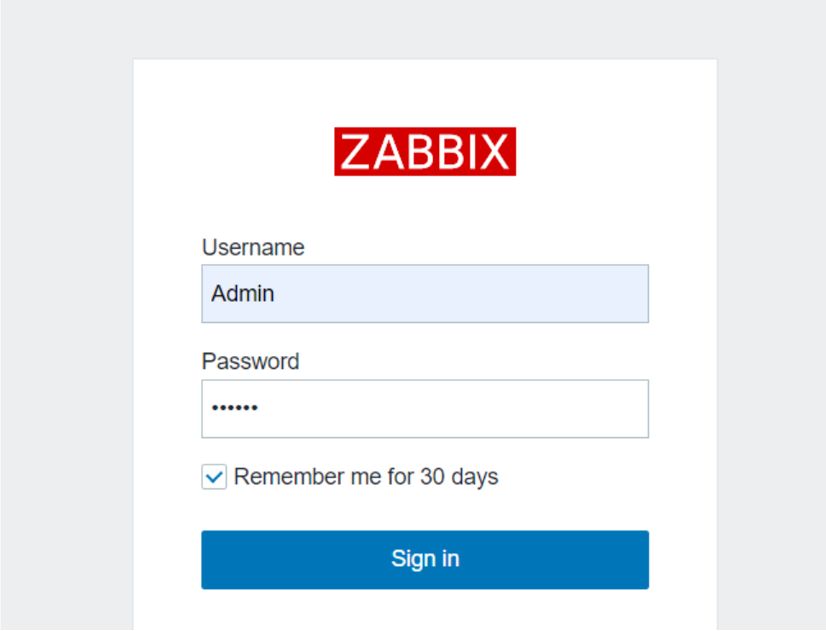826x631 pixels.
Task: Uncheck the Remember me checkbox
Action: point(214,477)
